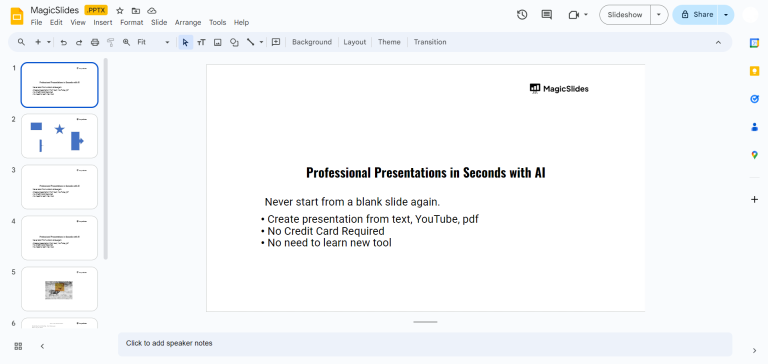The image size is (768, 364).
Task: Expand new slide layout dropdown arrow
Action: point(48,42)
